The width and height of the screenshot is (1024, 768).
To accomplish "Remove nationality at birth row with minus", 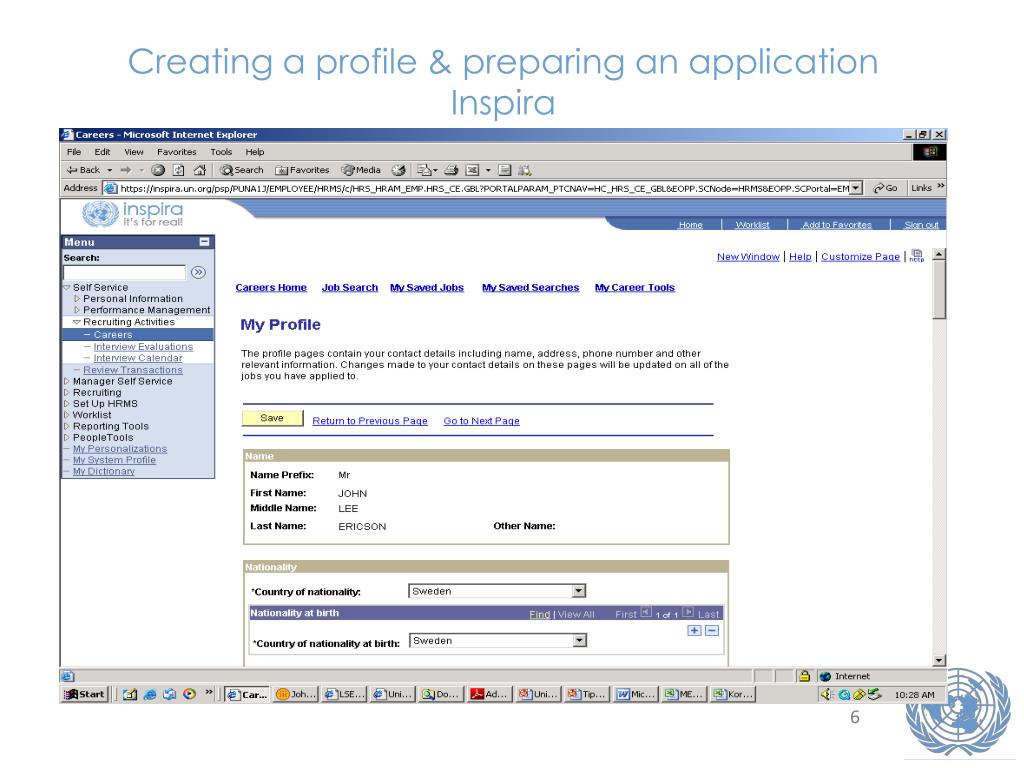I will pos(712,631).
